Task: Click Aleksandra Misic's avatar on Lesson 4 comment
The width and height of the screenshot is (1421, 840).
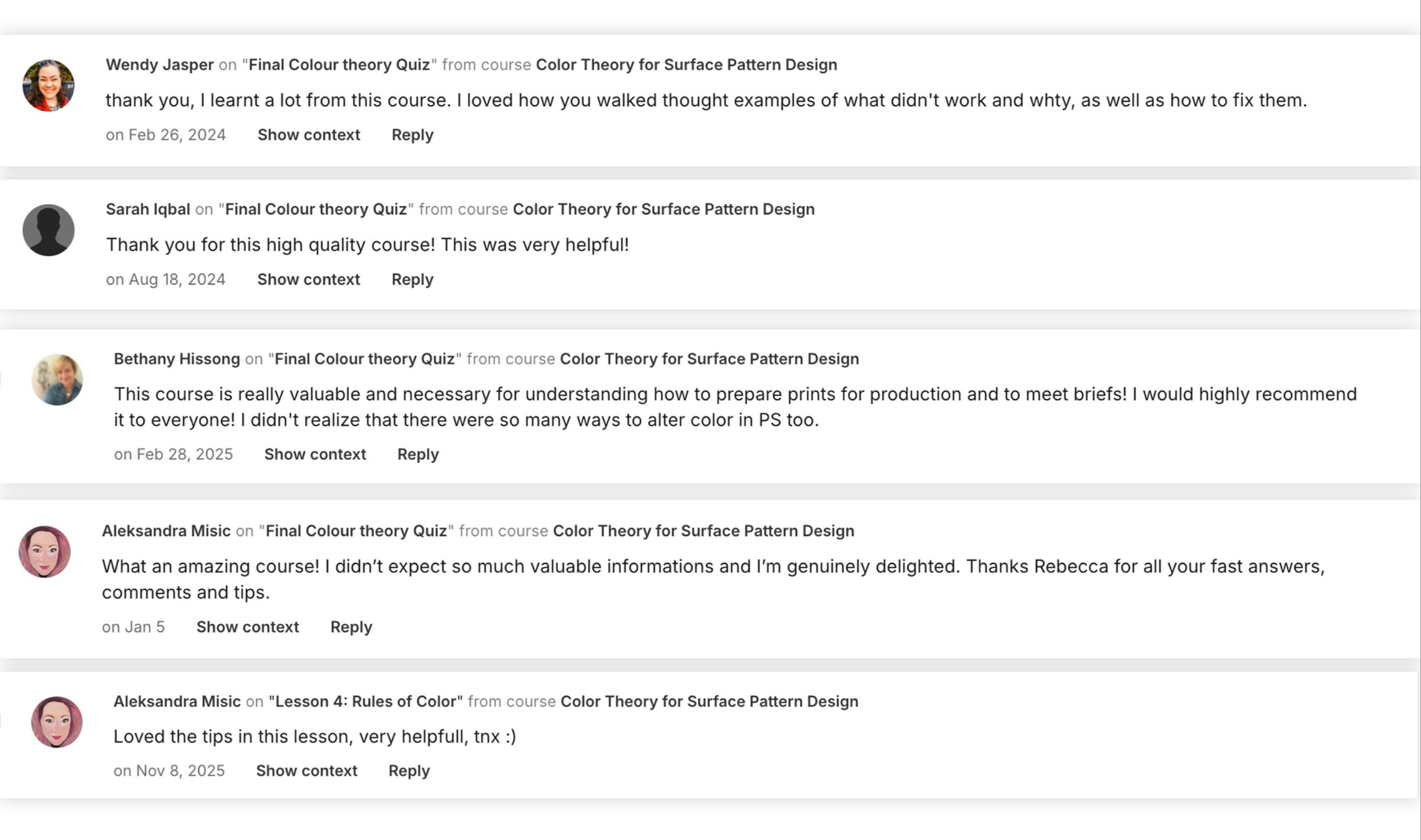Action: [x=57, y=722]
